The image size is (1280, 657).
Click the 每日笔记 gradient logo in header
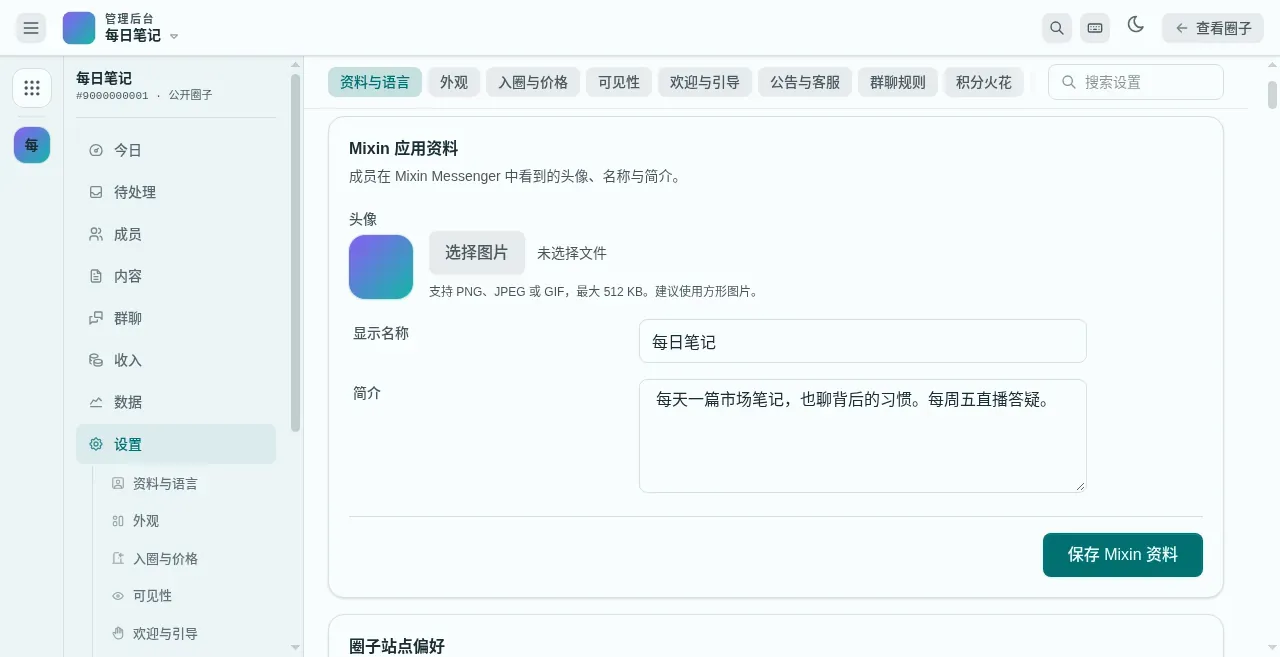click(79, 28)
